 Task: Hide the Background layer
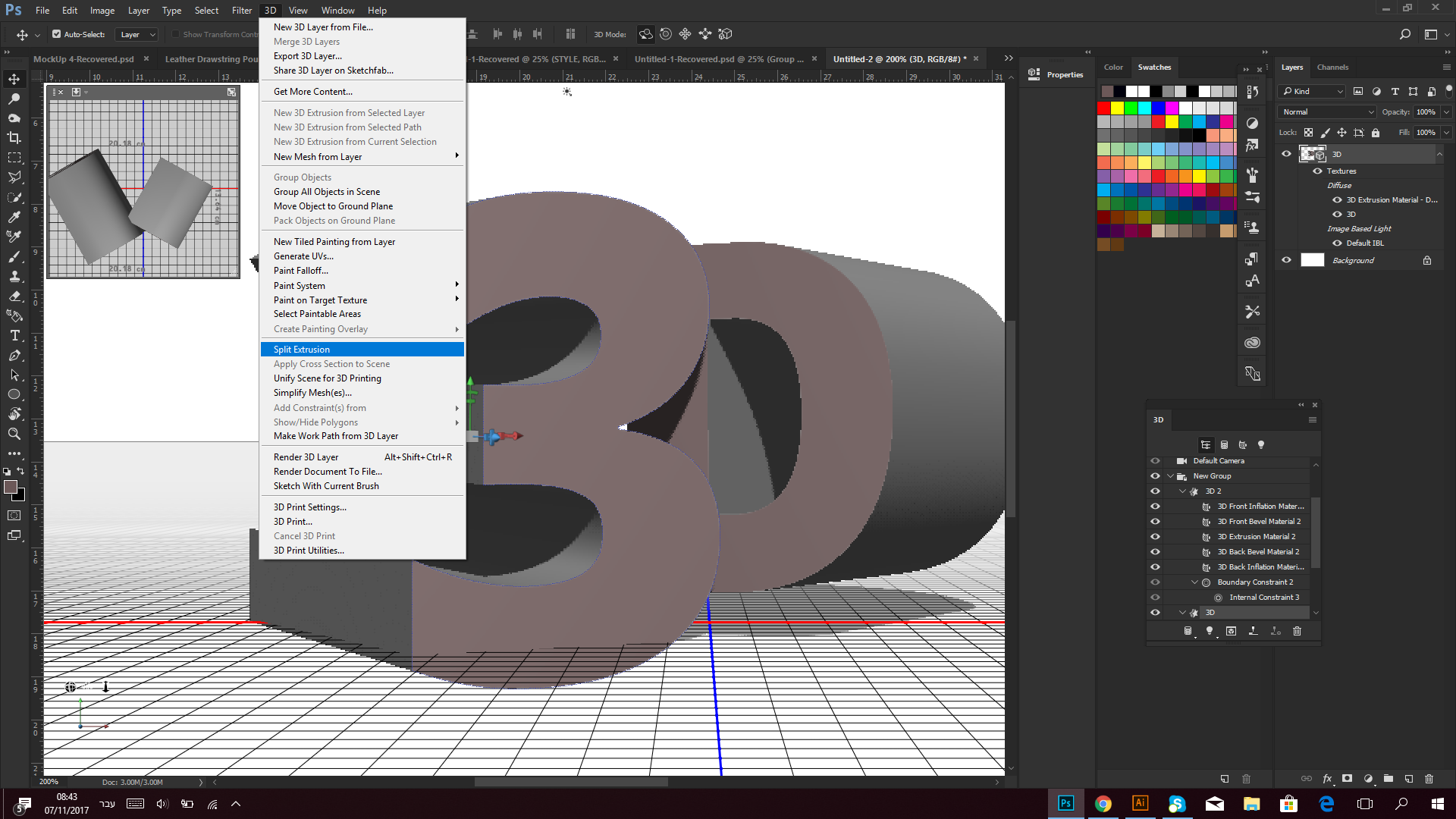pyautogui.click(x=1286, y=260)
